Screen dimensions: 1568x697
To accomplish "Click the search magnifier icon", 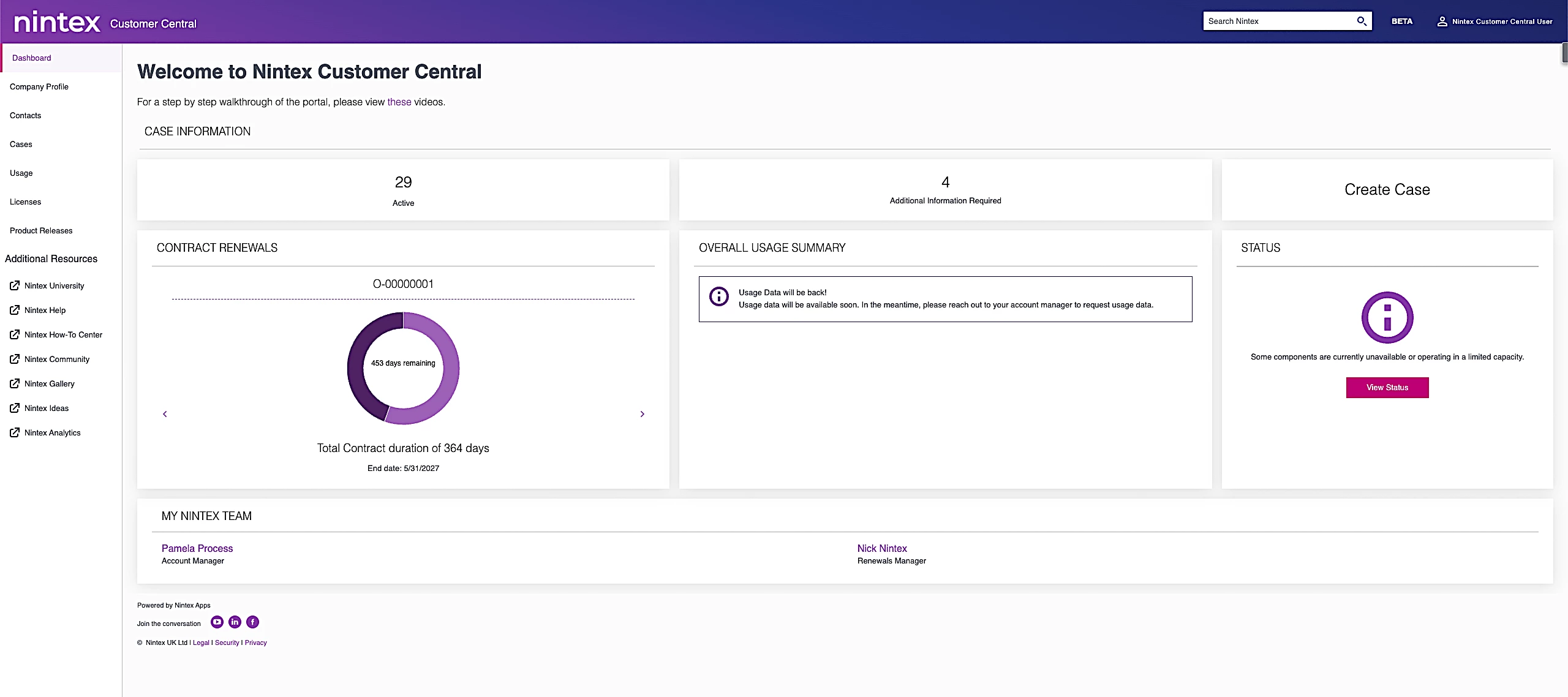I will tap(1361, 21).
